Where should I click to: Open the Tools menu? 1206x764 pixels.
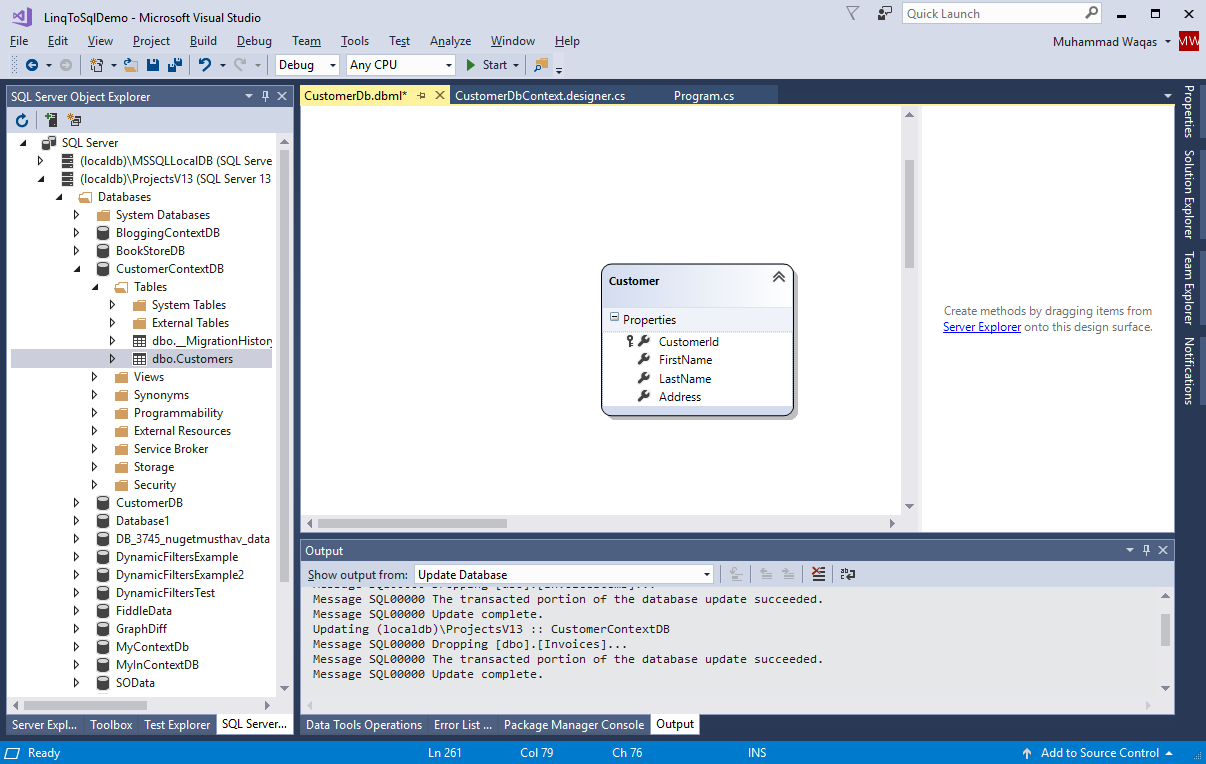[355, 41]
